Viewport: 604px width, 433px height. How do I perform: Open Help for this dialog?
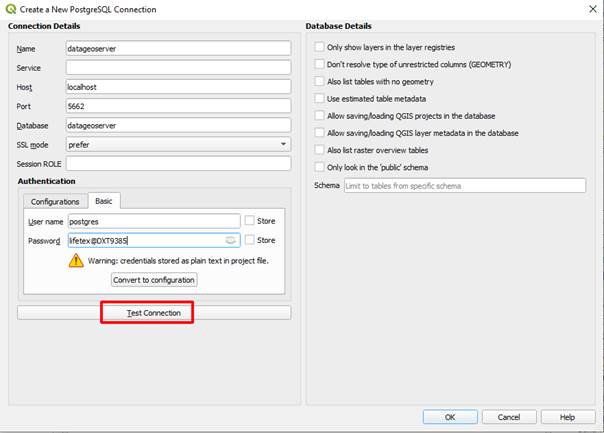[x=567, y=417]
